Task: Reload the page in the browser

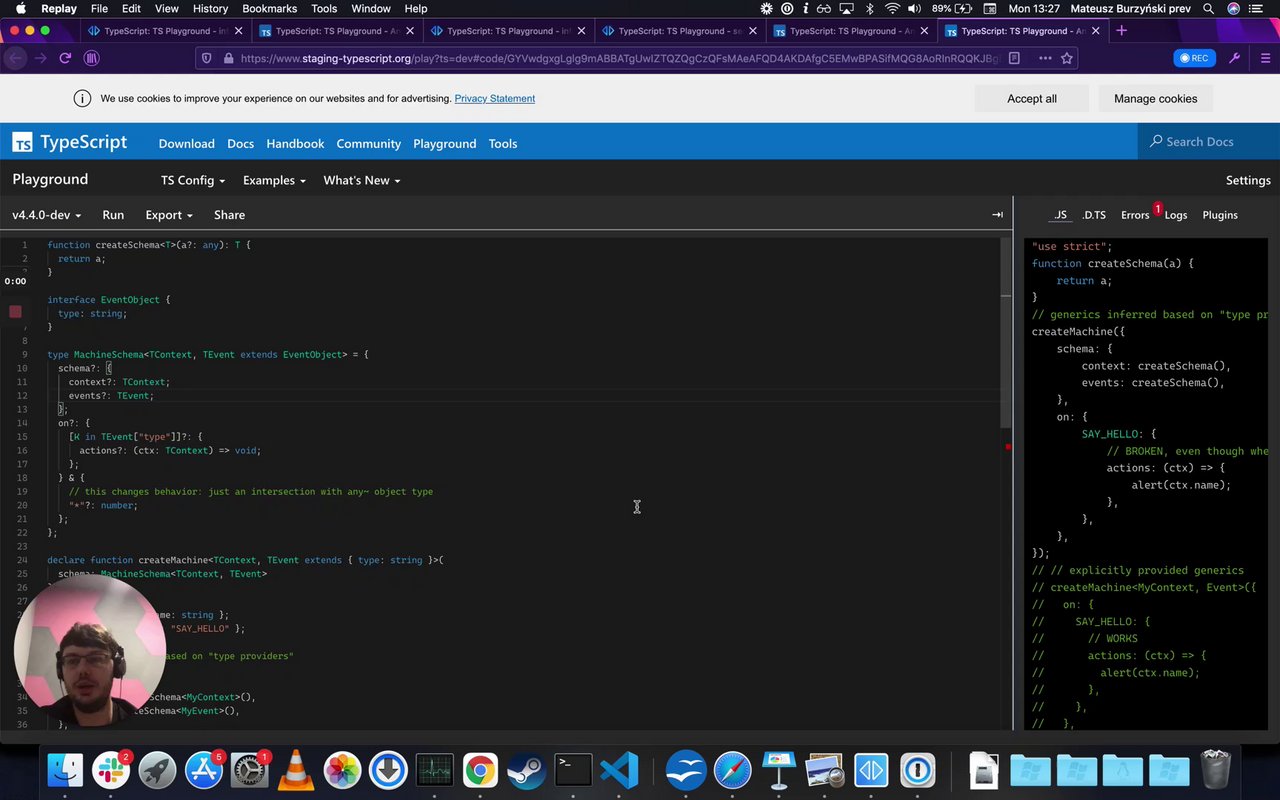Action: (65, 58)
